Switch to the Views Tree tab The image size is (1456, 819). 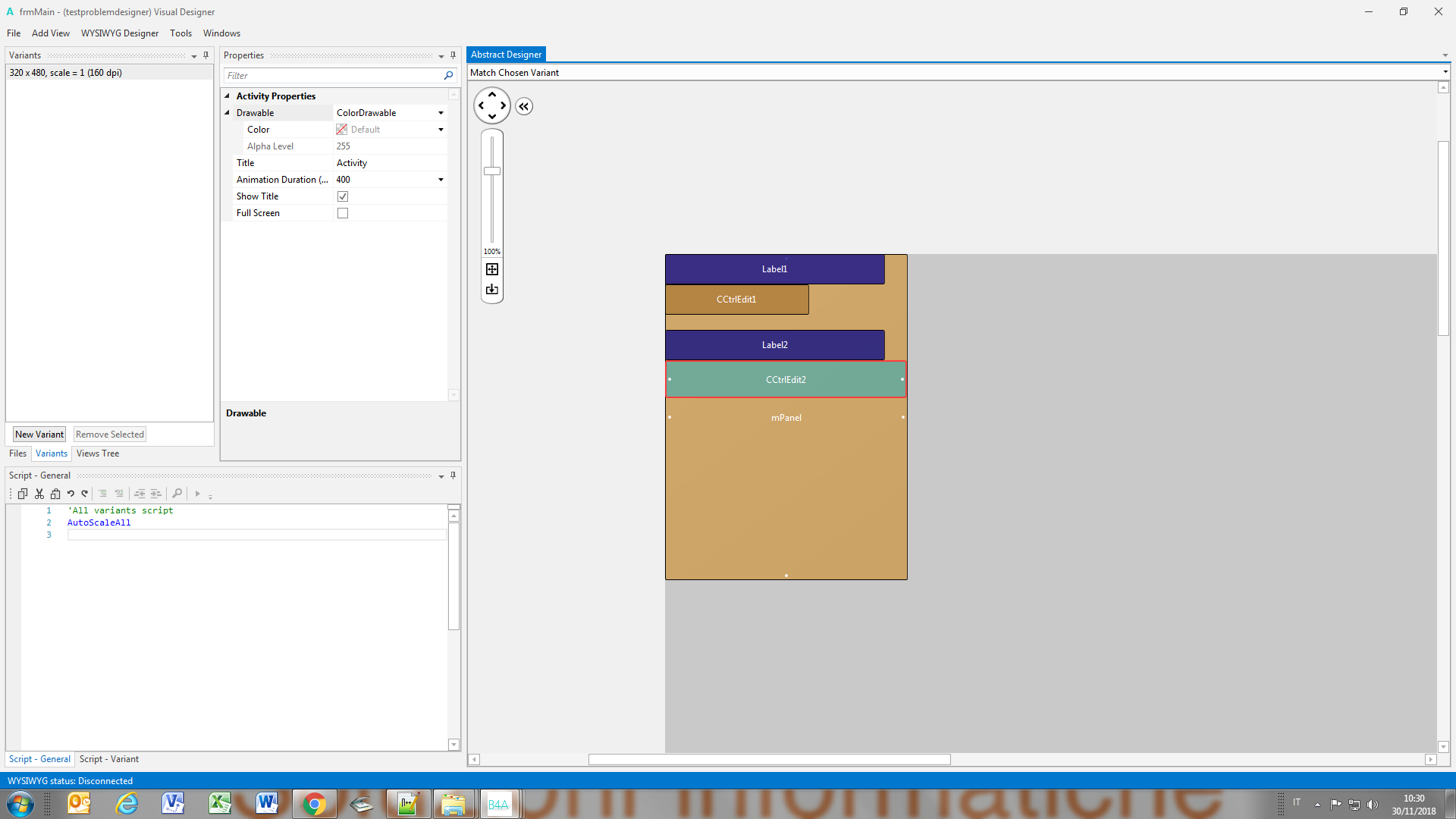click(98, 453)
